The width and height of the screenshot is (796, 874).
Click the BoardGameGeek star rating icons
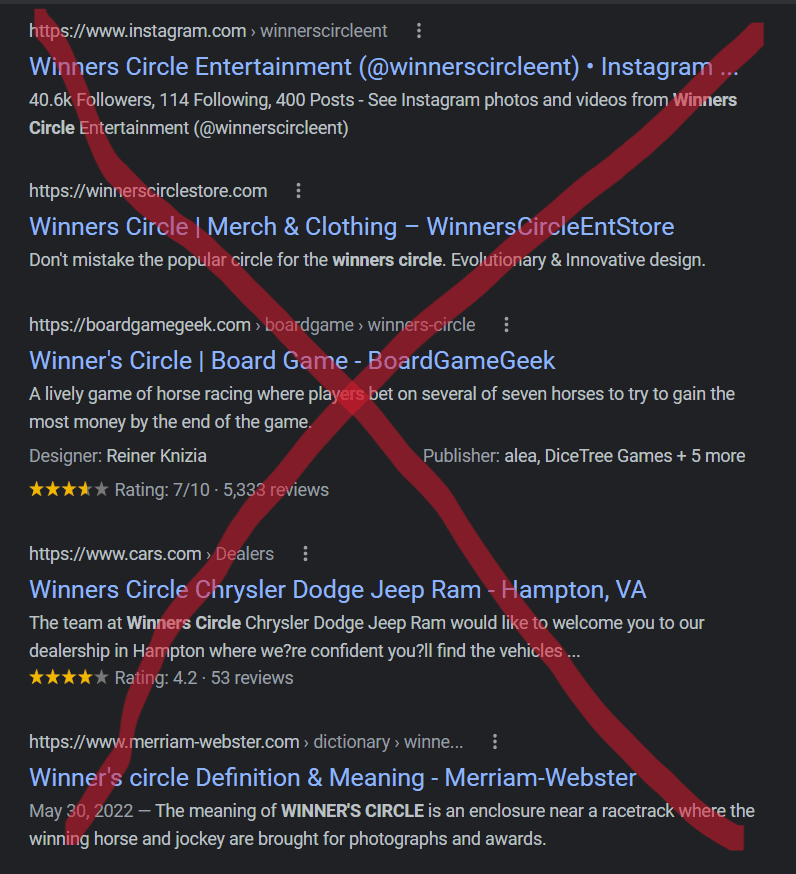coord(69,489)
